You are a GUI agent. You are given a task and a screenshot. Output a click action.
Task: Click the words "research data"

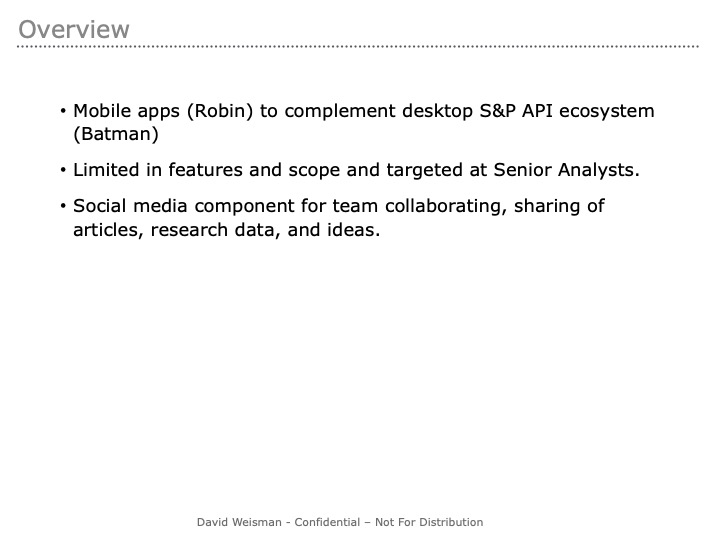[205, 228]
